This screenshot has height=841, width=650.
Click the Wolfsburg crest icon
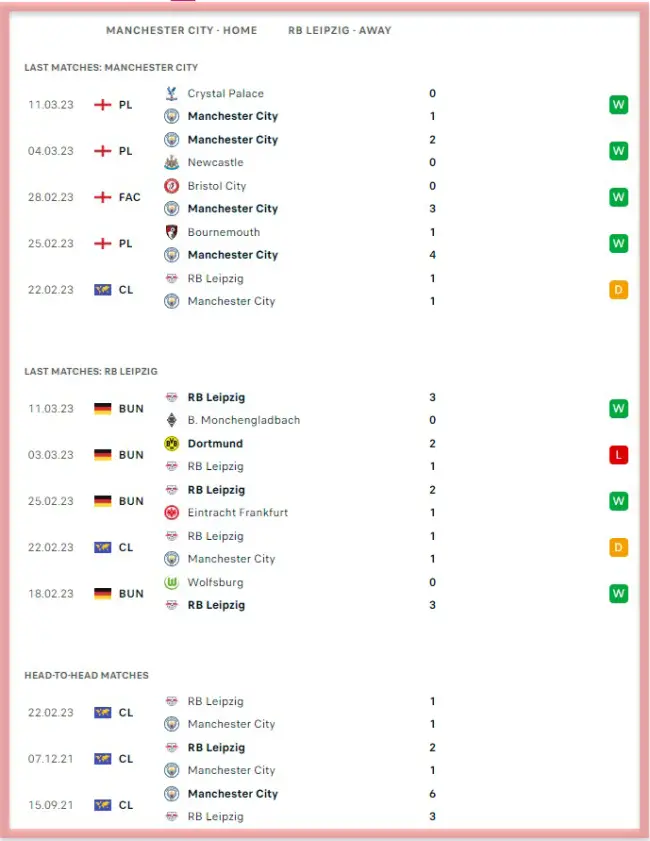171,582
